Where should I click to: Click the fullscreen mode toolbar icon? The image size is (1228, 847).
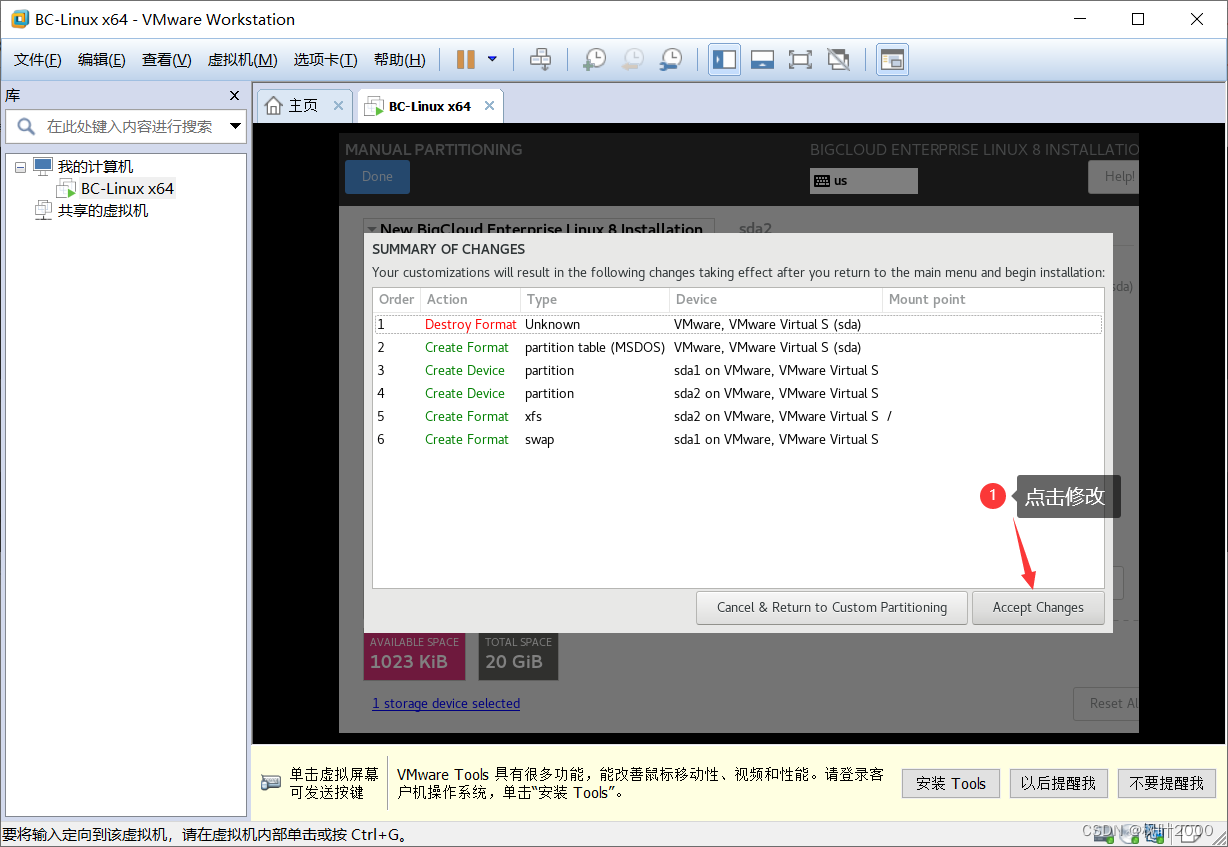[x=800, y=59]
